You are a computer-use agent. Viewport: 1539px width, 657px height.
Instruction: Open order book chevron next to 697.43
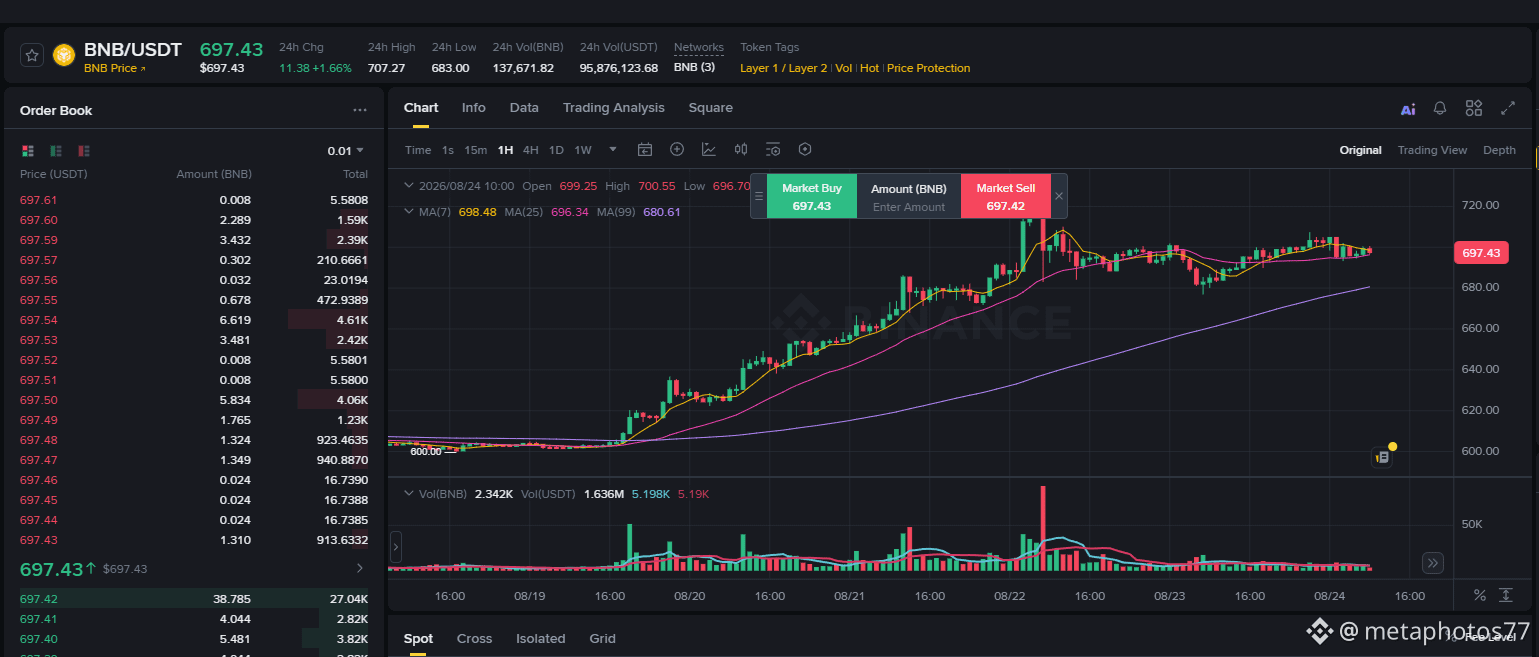(x=360, y=568)
